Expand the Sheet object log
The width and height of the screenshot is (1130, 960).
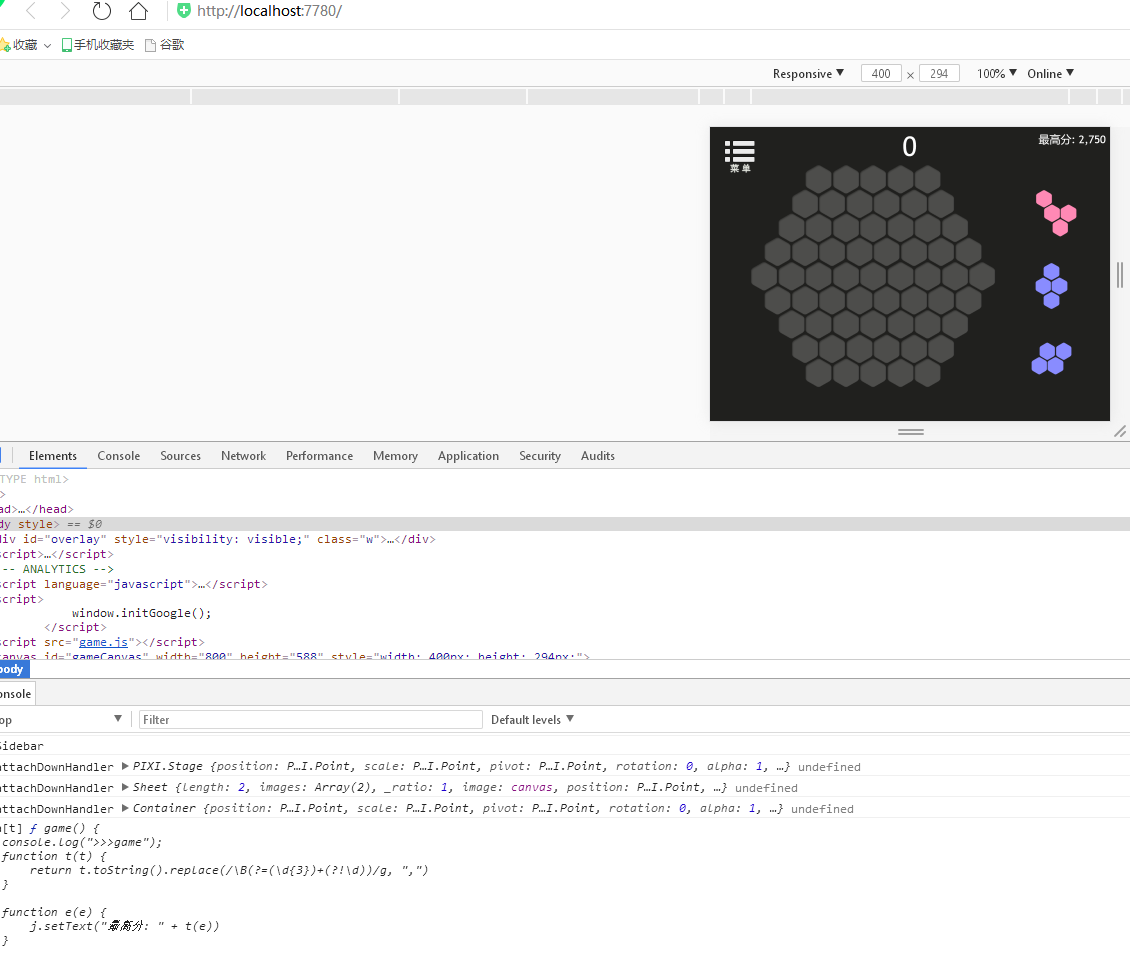[125, 787]
